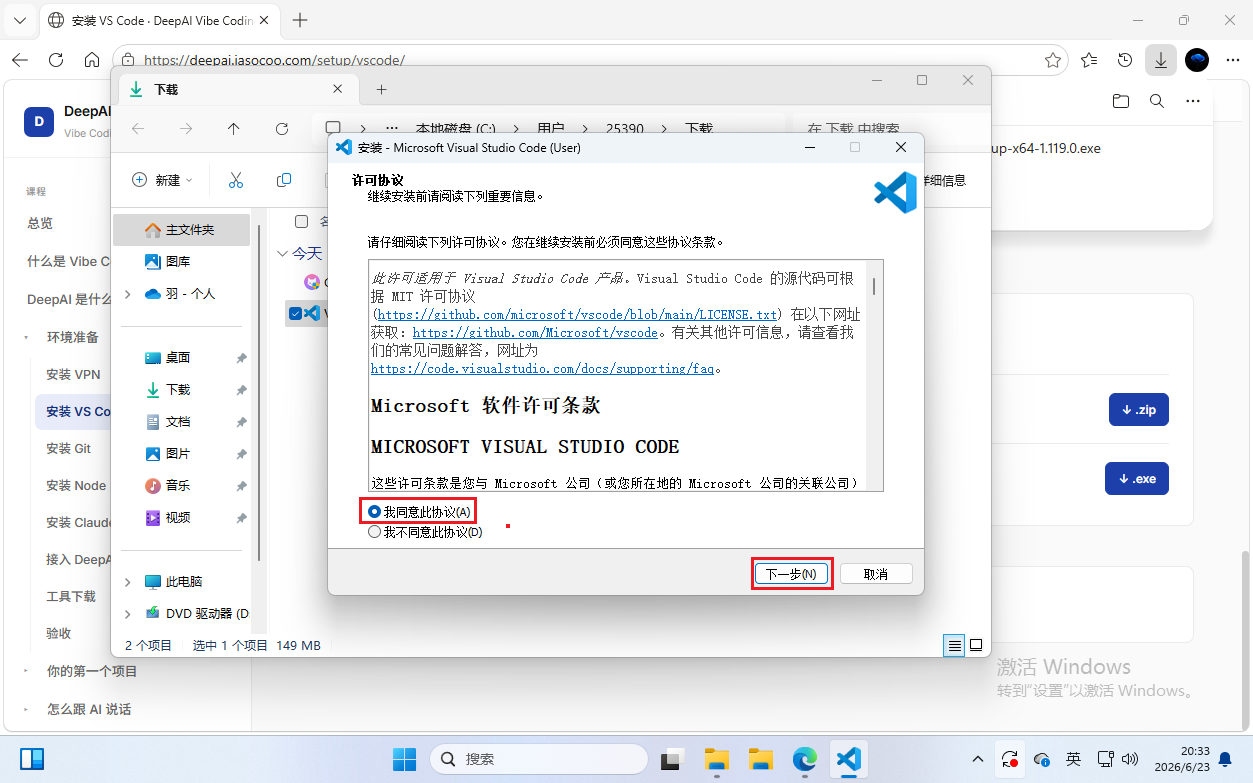Screen dimensions: 1253x783
Task: Click the license agreement scrollbar thumb
Action: (x=874, y=286)
